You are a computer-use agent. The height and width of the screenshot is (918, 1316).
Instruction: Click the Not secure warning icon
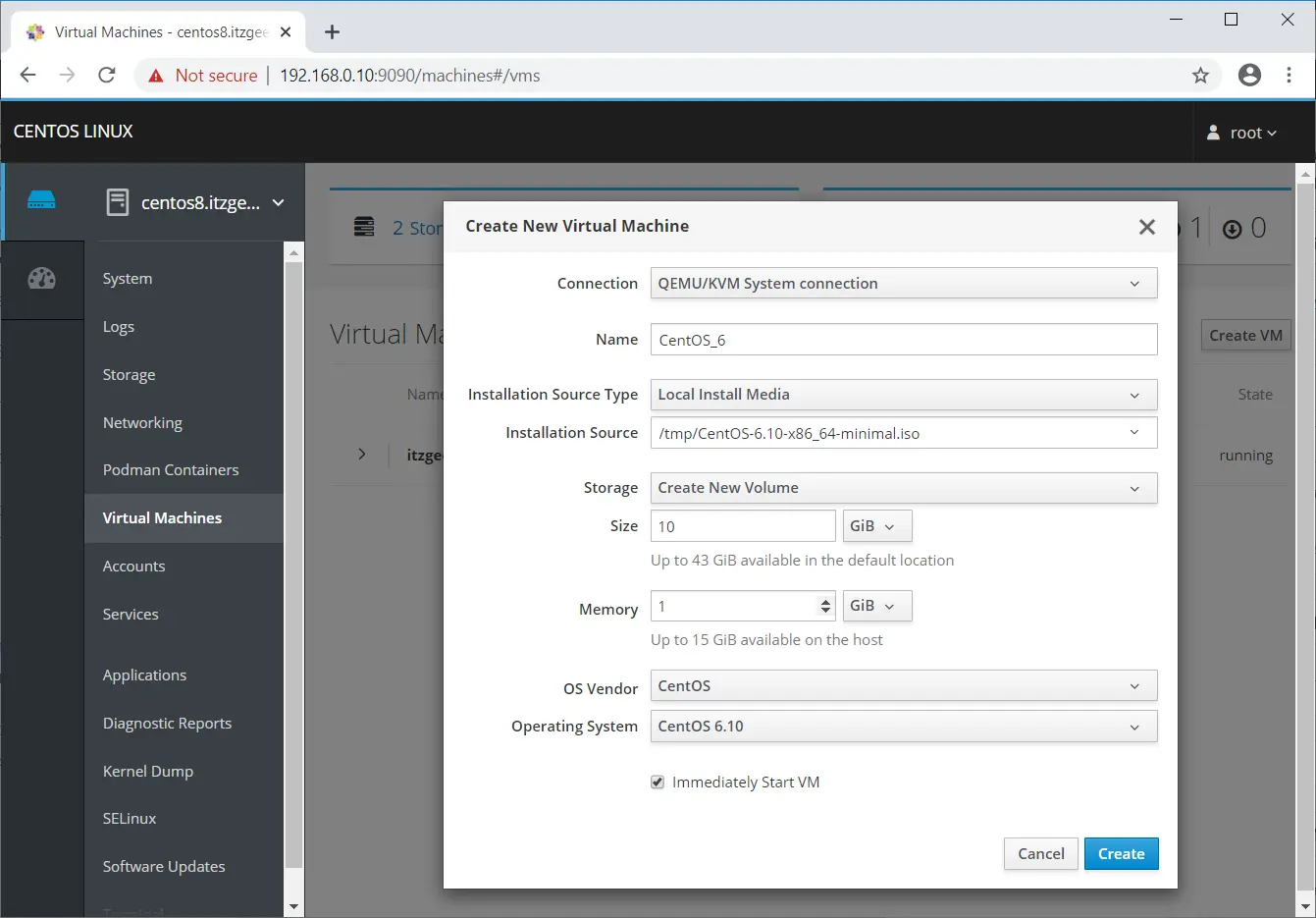pos(156,76)
